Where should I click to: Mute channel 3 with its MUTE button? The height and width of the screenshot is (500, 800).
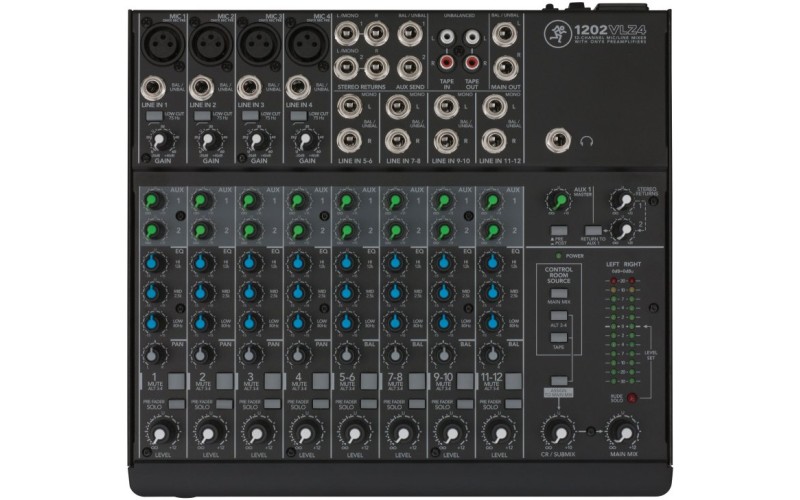[272, 381]
